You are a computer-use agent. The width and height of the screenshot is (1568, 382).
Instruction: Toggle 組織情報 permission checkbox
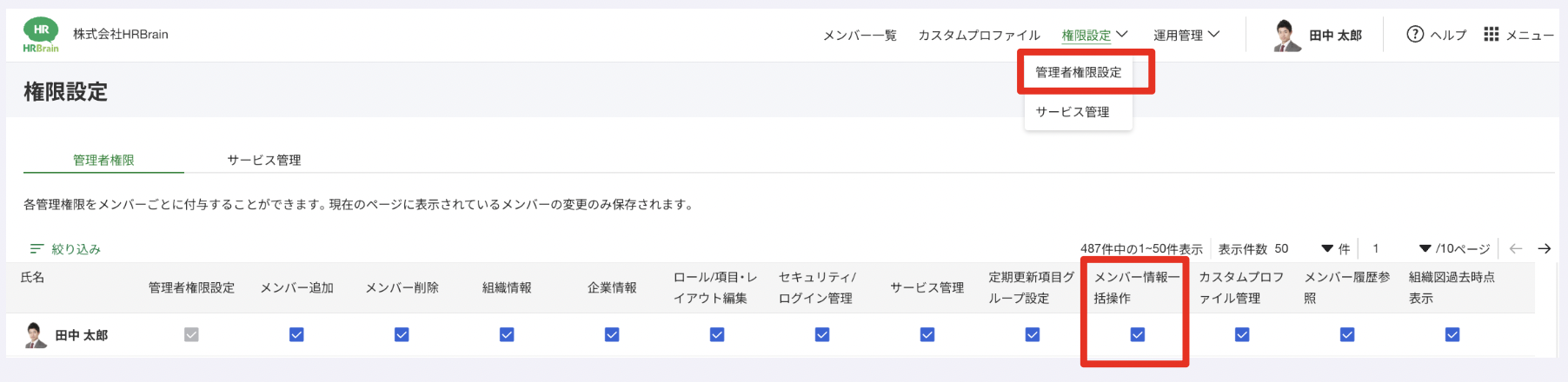pos(507,334)
